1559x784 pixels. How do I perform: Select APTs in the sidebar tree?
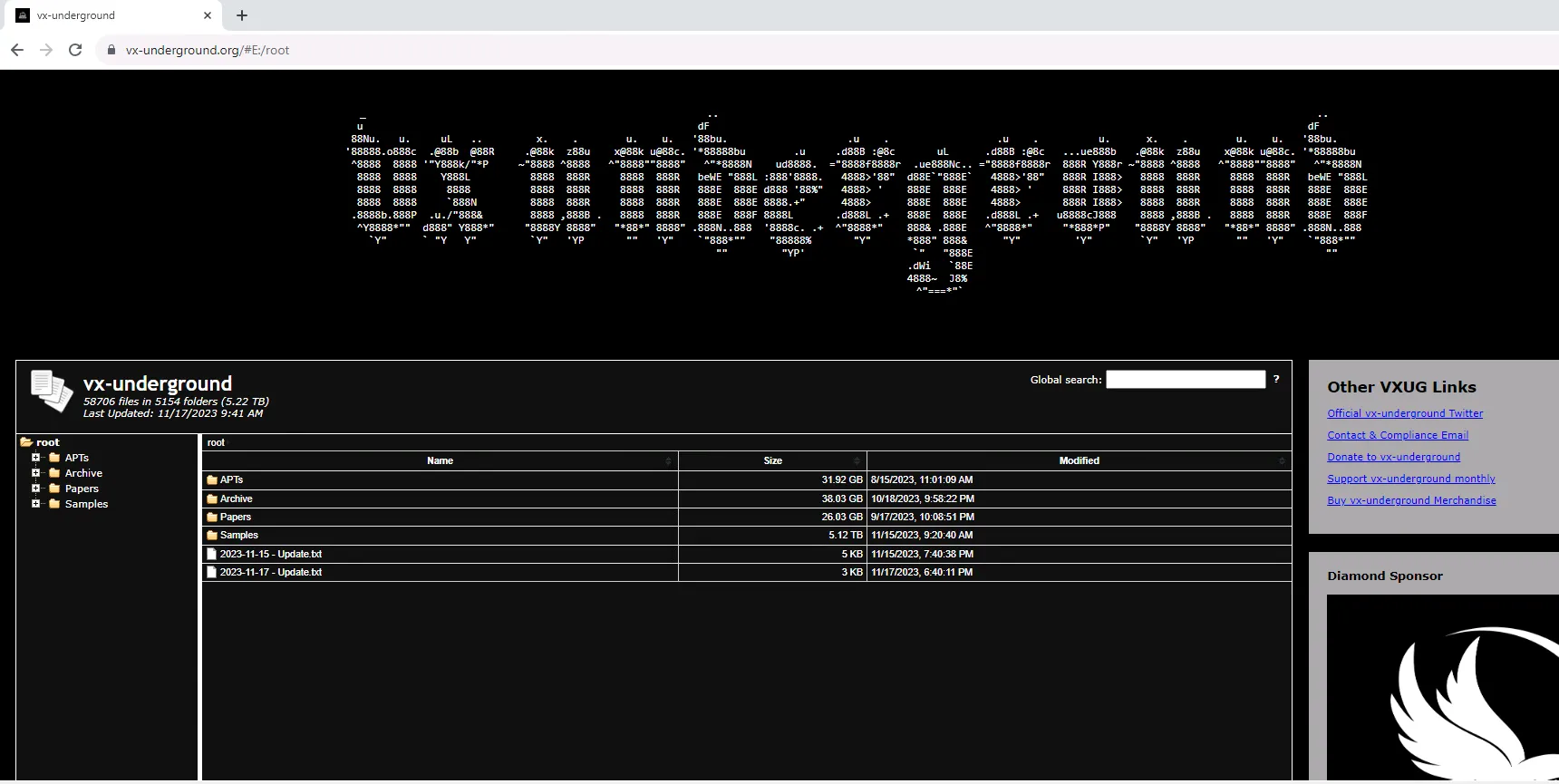pos(77,458)
